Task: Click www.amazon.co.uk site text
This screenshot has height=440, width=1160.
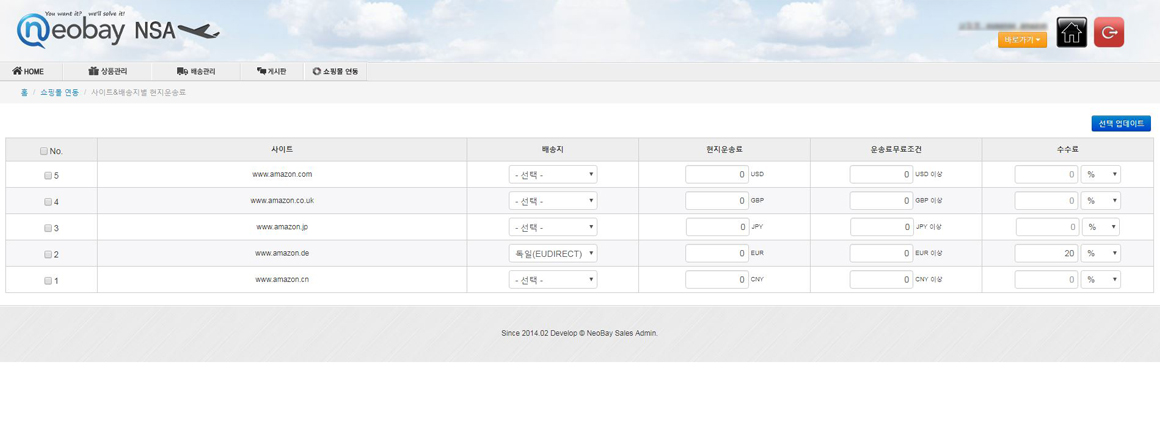Action: point(282,200)
